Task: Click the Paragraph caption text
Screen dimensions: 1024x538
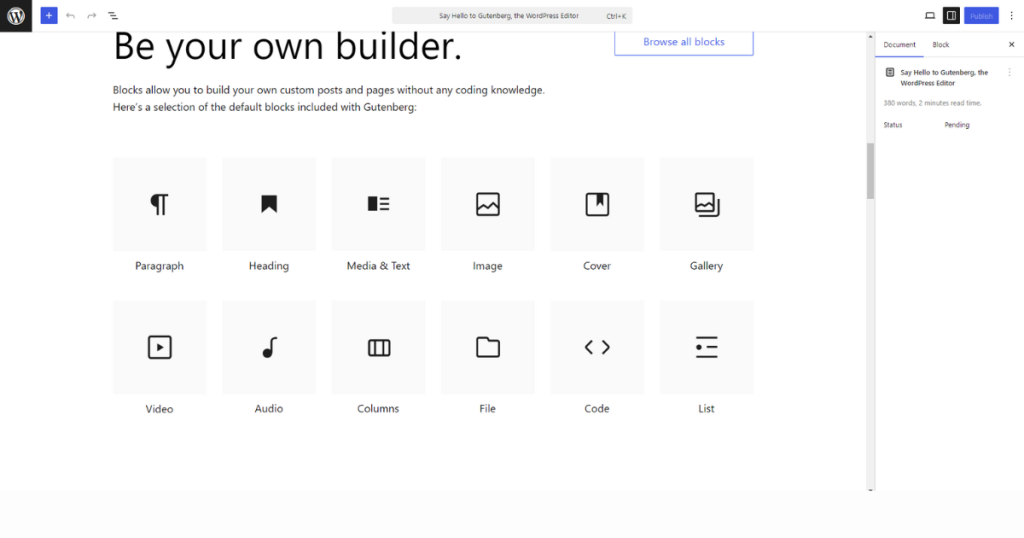Action: (159, 266)
